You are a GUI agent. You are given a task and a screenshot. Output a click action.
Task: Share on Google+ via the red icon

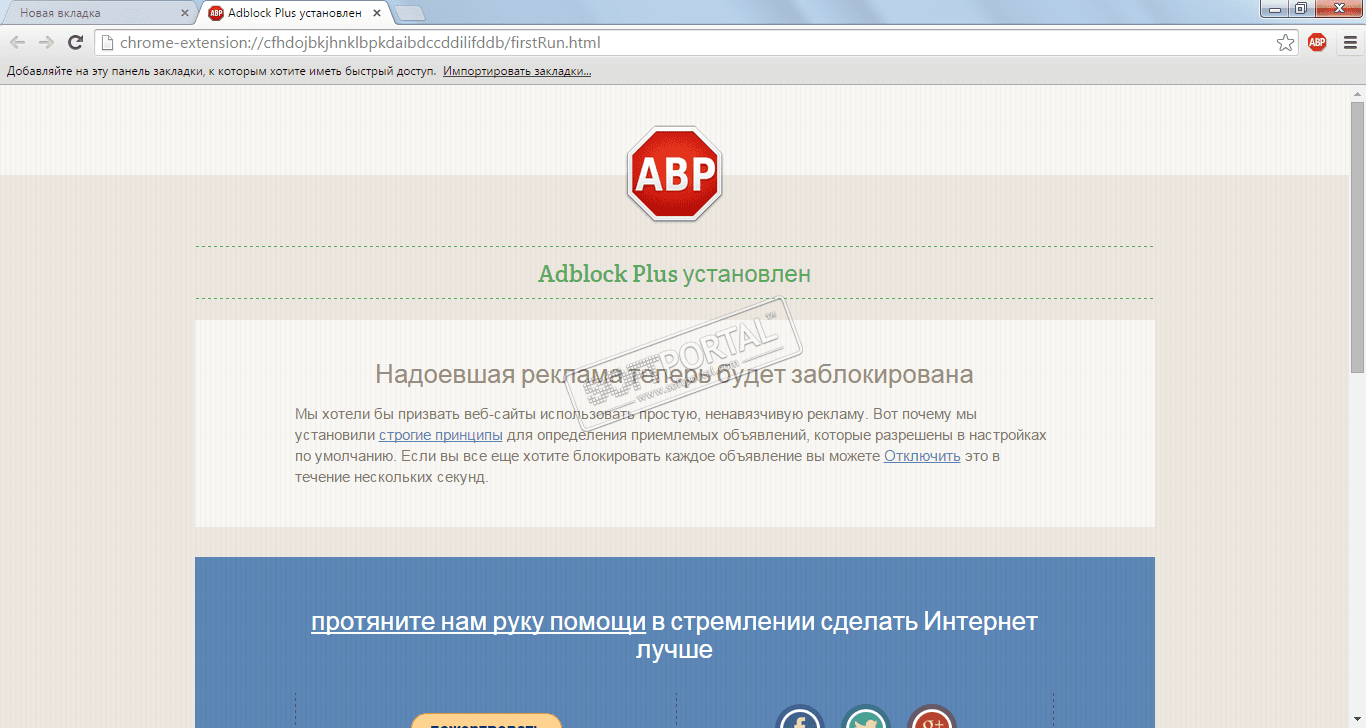tap(932, 717)
